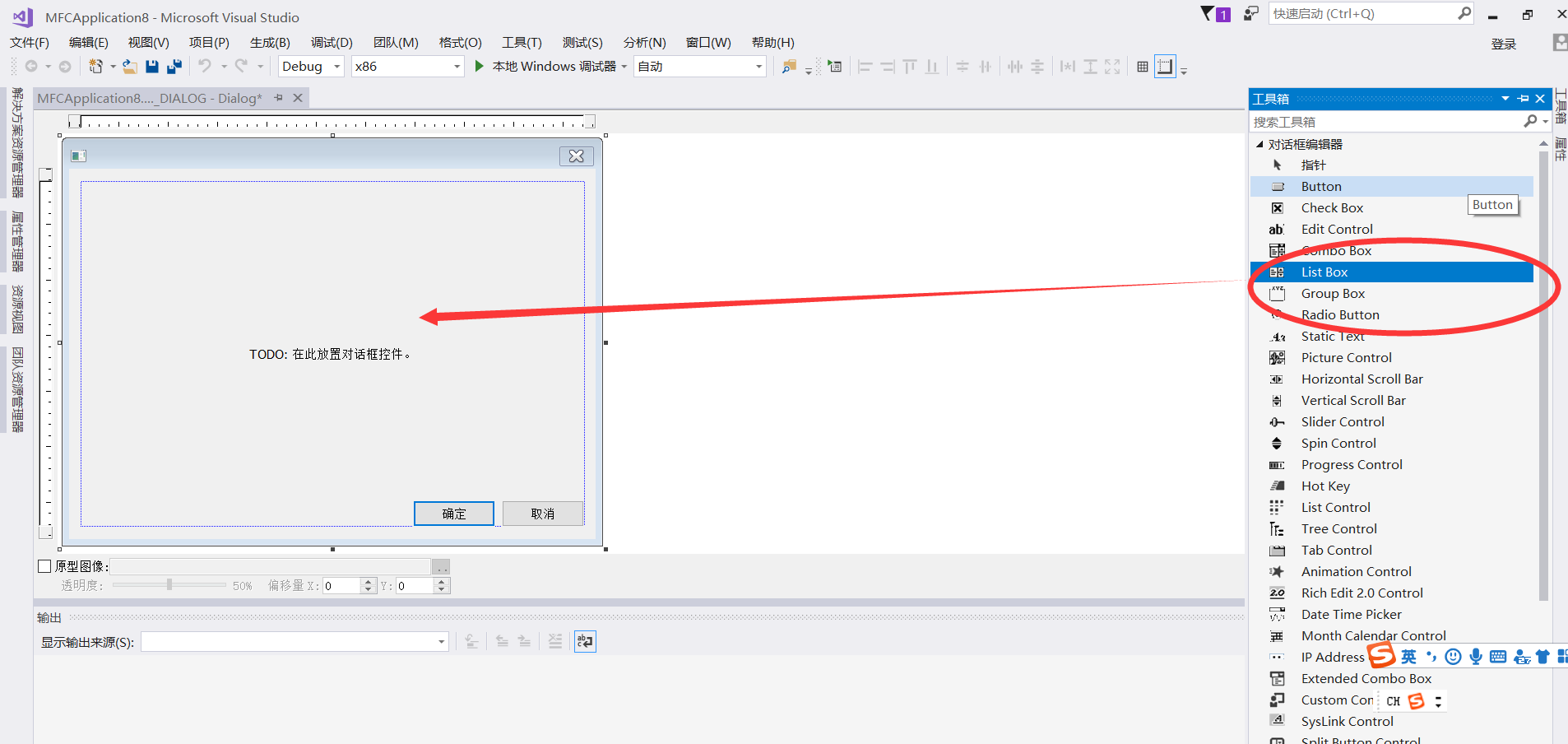Select Picture Control in the toolbox

[1392, 358]
